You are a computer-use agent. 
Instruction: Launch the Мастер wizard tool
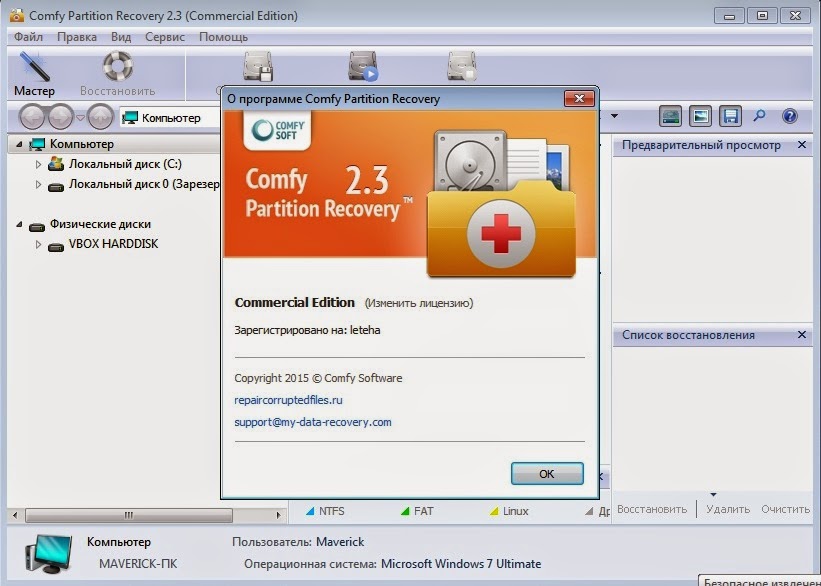(35, 73)
